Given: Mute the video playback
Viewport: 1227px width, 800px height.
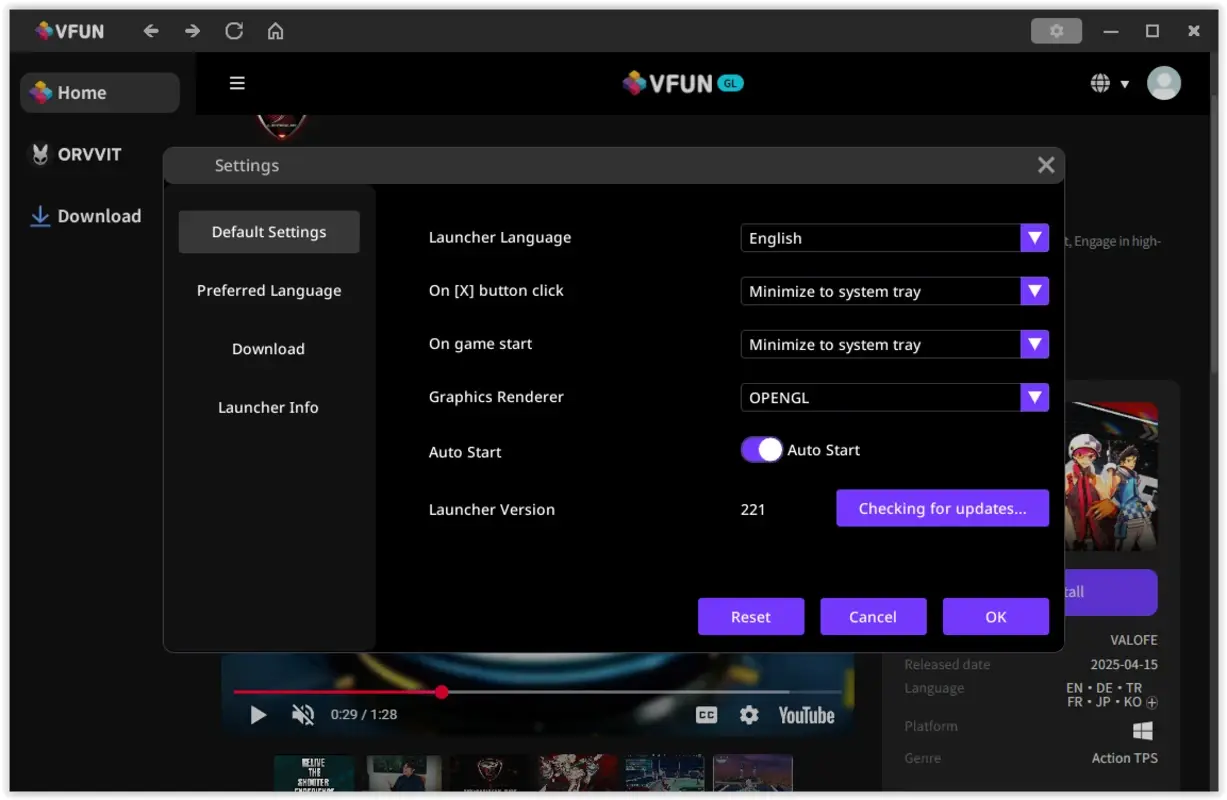Looking at the screenshot, I should [303, 715].
